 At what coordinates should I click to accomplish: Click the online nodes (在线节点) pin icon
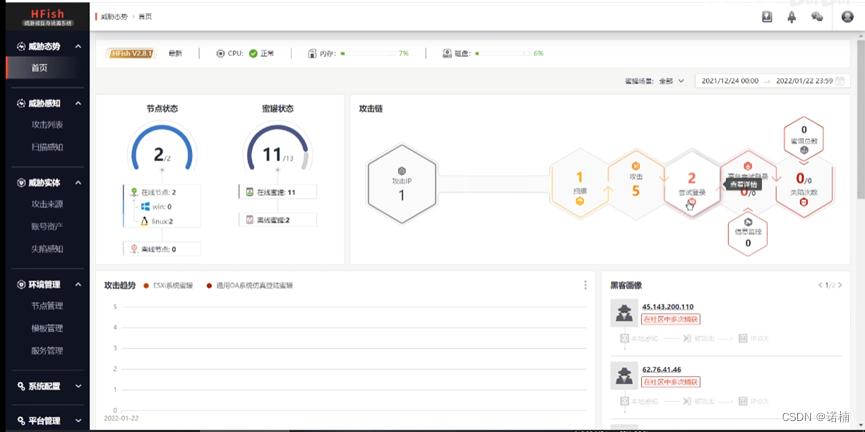click(x=134, y=192)
